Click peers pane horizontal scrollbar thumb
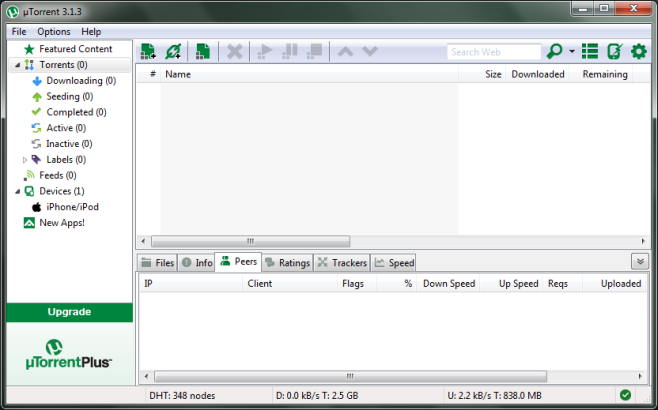Viewport: 658px width, 410px height. tap(350, 376)
